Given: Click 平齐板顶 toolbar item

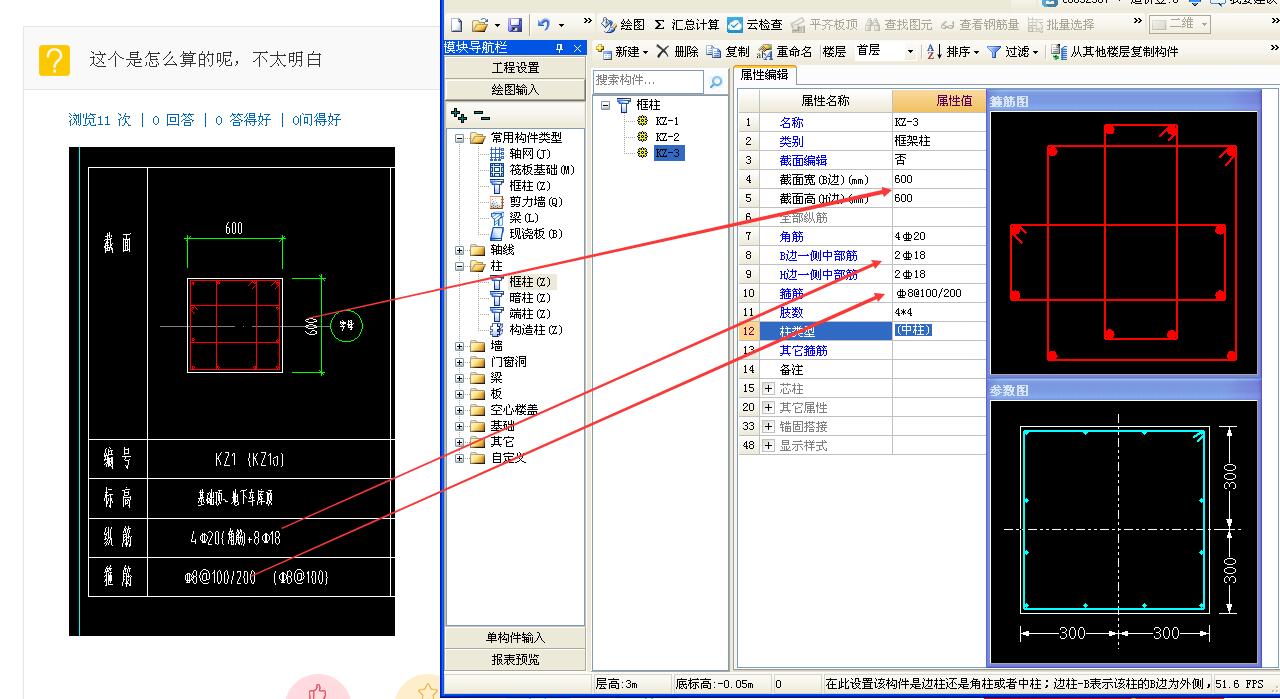Looking at the screenshot, I should tap(824, 24).
